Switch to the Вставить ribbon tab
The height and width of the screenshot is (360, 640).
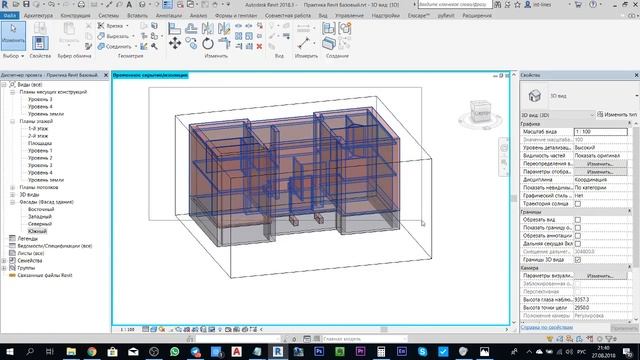[x=138, y=16]
